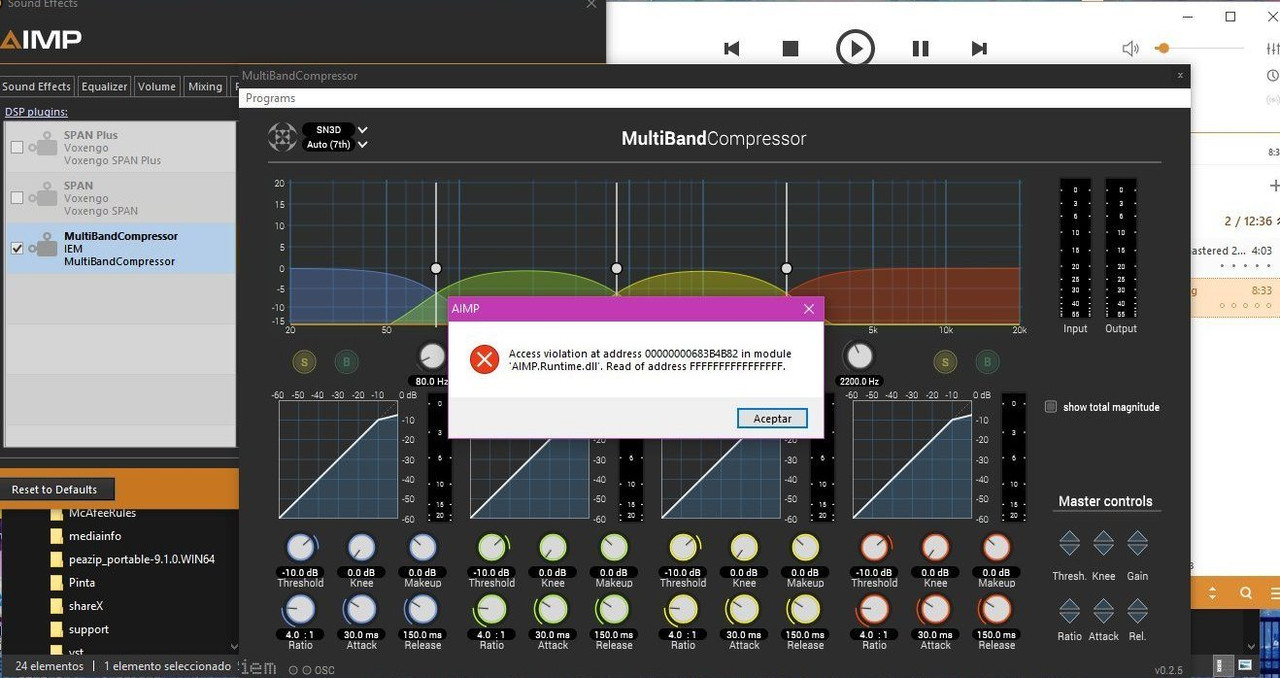Click the blue band Attack knob
Image resolution: width=1280 pixels, height=678 pixels.
coord(361,609)
